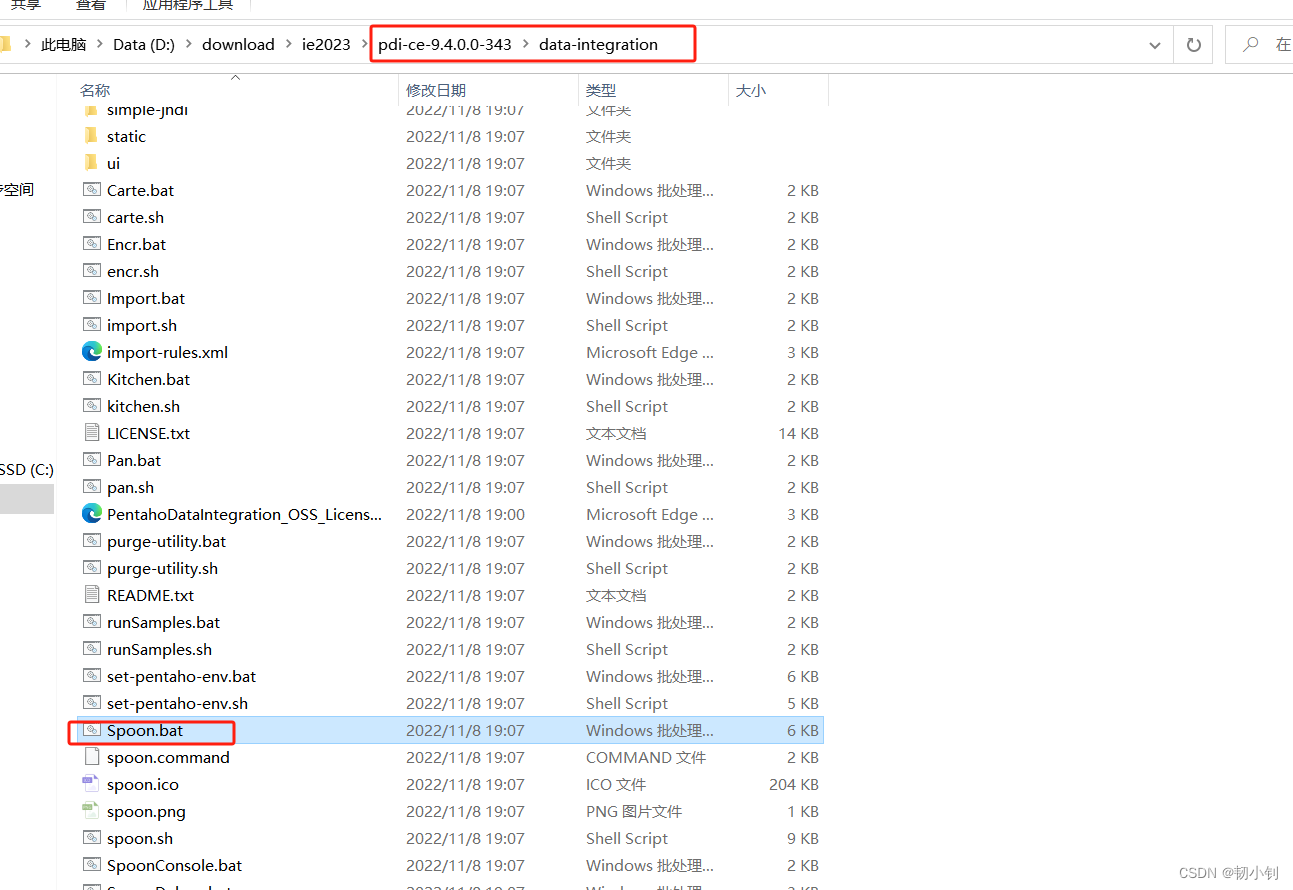
Task: Click the 204 KB size of spoon.ico
Action: point(794,784)
